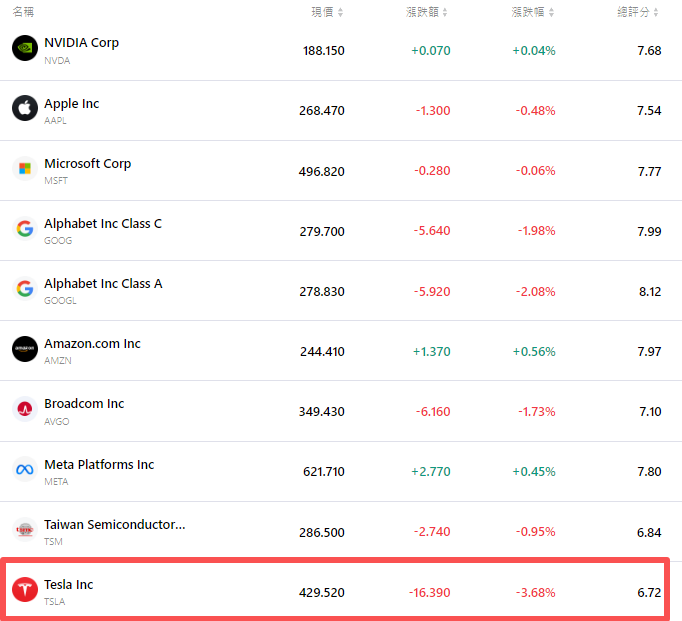Click the Taiwan Semiconductor logo icon
The height and width of the screenshot is (621, 682).
point(25,530)
